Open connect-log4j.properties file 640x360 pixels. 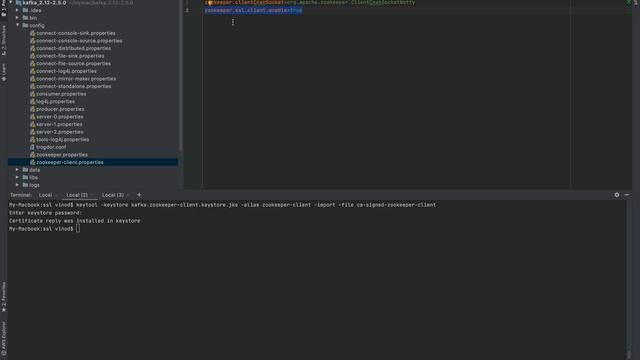(66, 71)
